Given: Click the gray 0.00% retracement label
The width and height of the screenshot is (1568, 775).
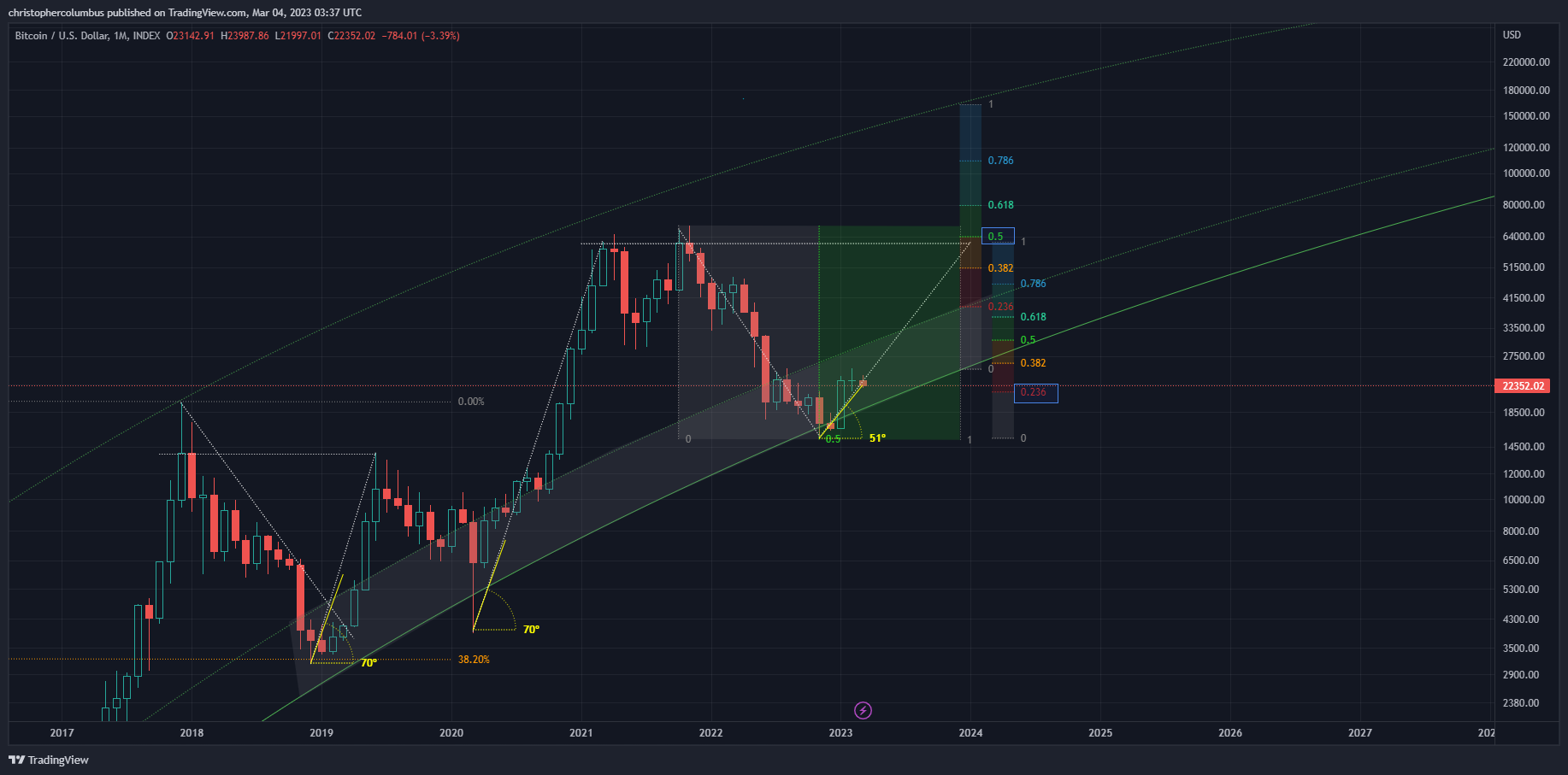Looking at the screenshot, I should click(x=471, y=402).
